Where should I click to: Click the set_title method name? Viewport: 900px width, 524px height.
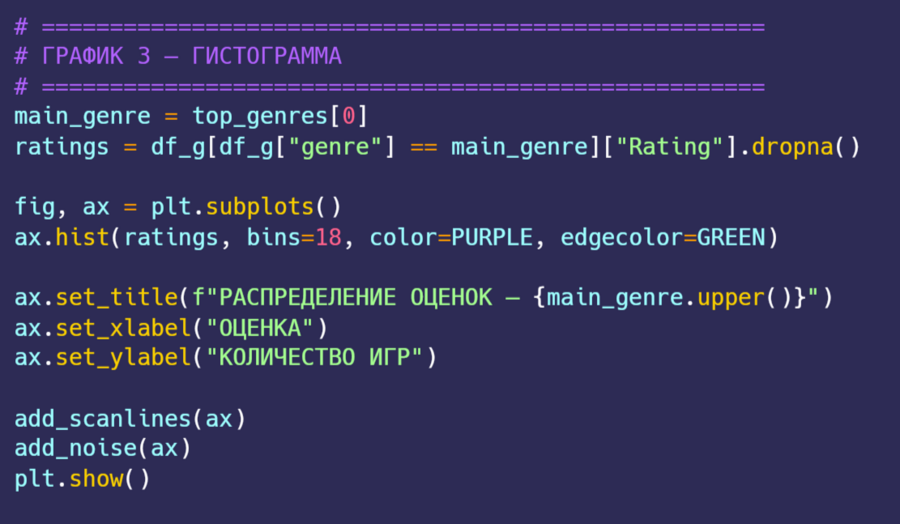[x=117, y=298]
